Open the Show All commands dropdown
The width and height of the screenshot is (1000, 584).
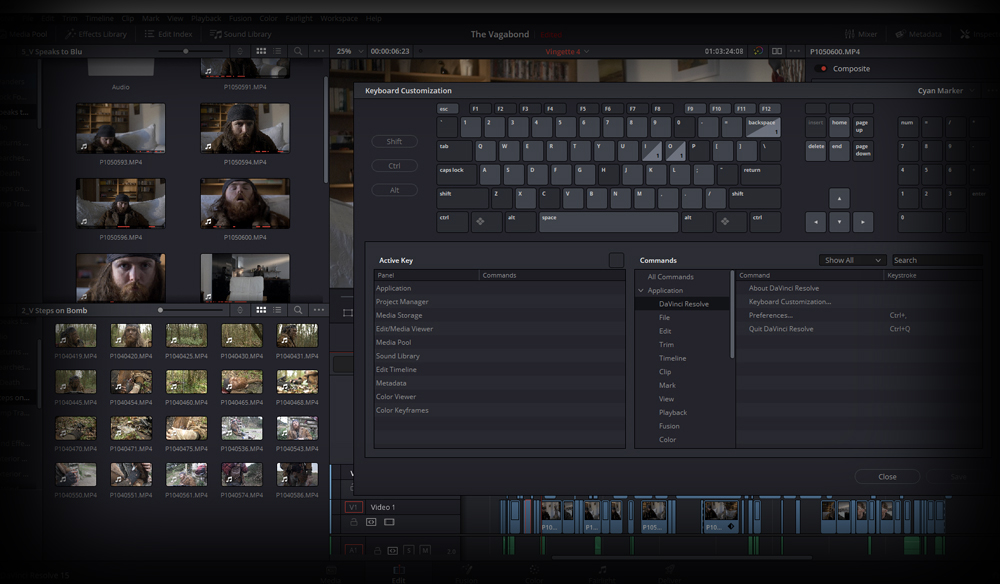852,259
